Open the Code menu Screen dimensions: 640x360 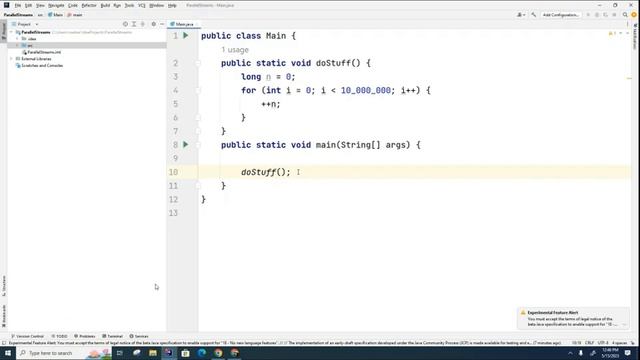73,5
